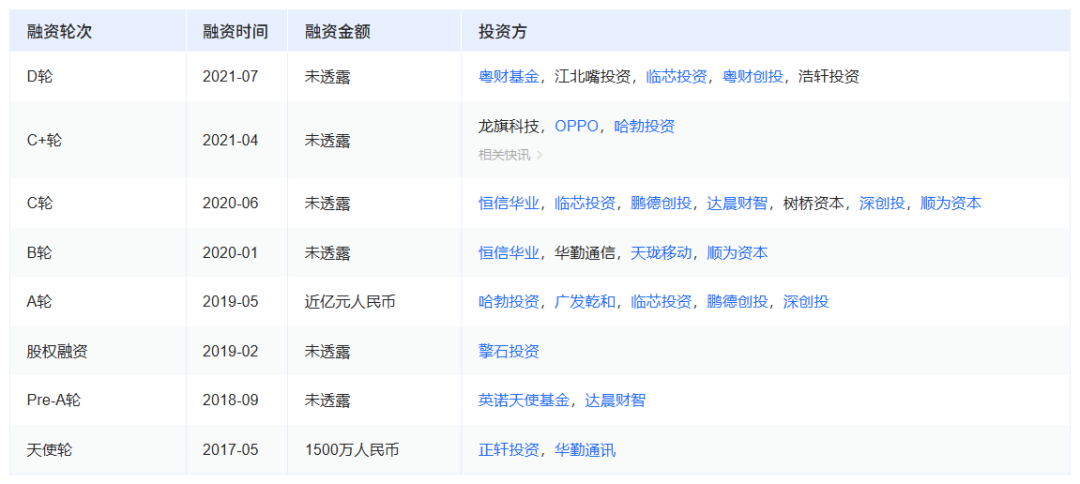Open 粤财创投 investor link

click(x=752, y=76)
